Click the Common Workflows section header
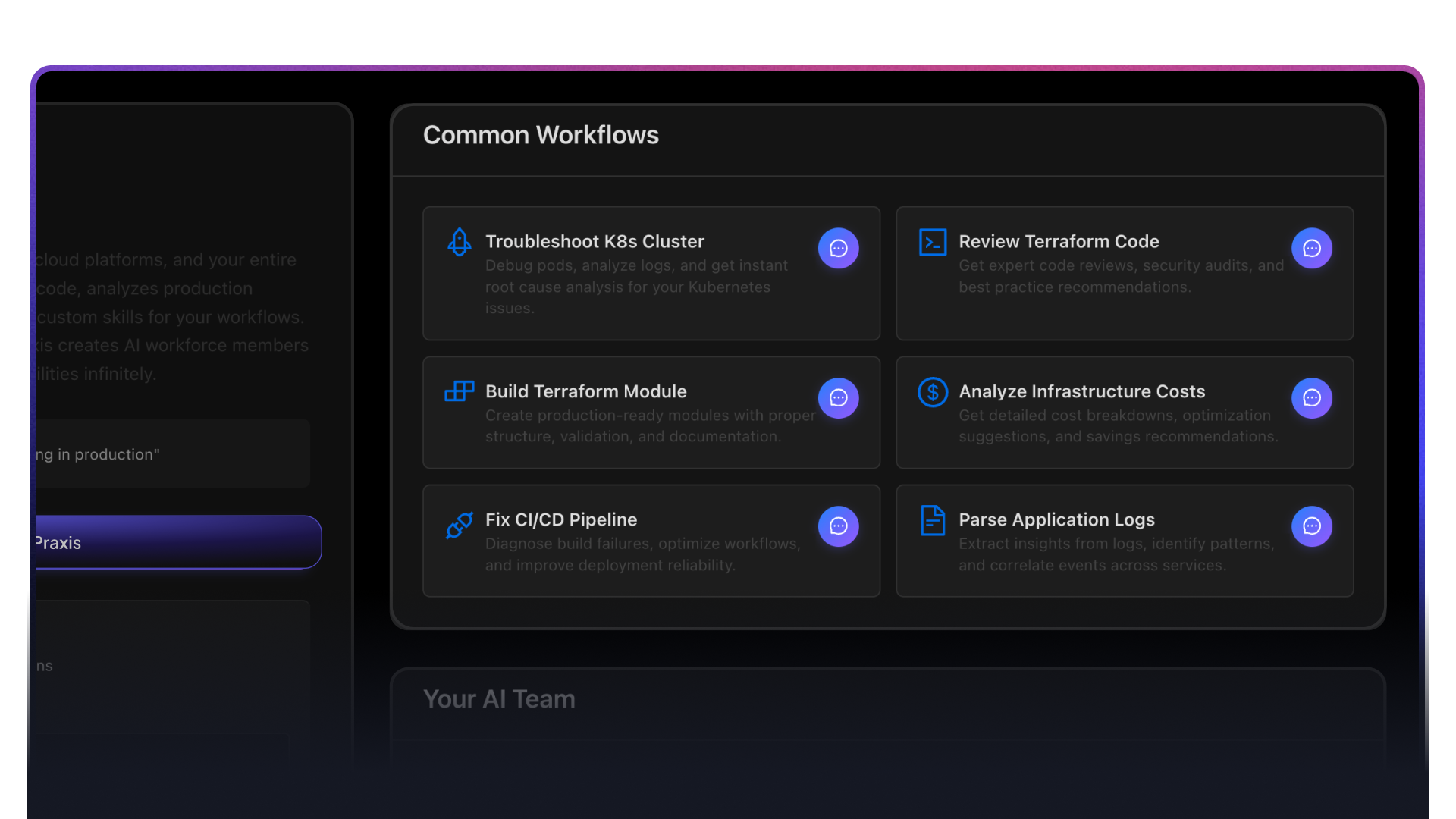Screen dimensions: 1456x819 [541, 135]
